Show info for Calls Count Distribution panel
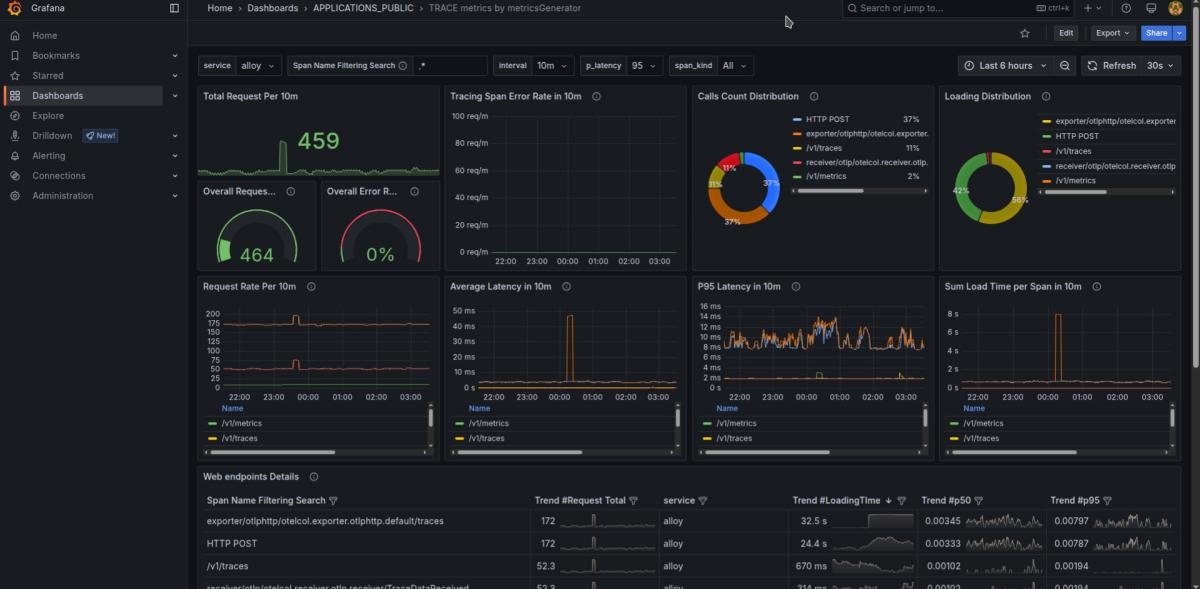1200x589 pixels. click(x=812, y=97)
